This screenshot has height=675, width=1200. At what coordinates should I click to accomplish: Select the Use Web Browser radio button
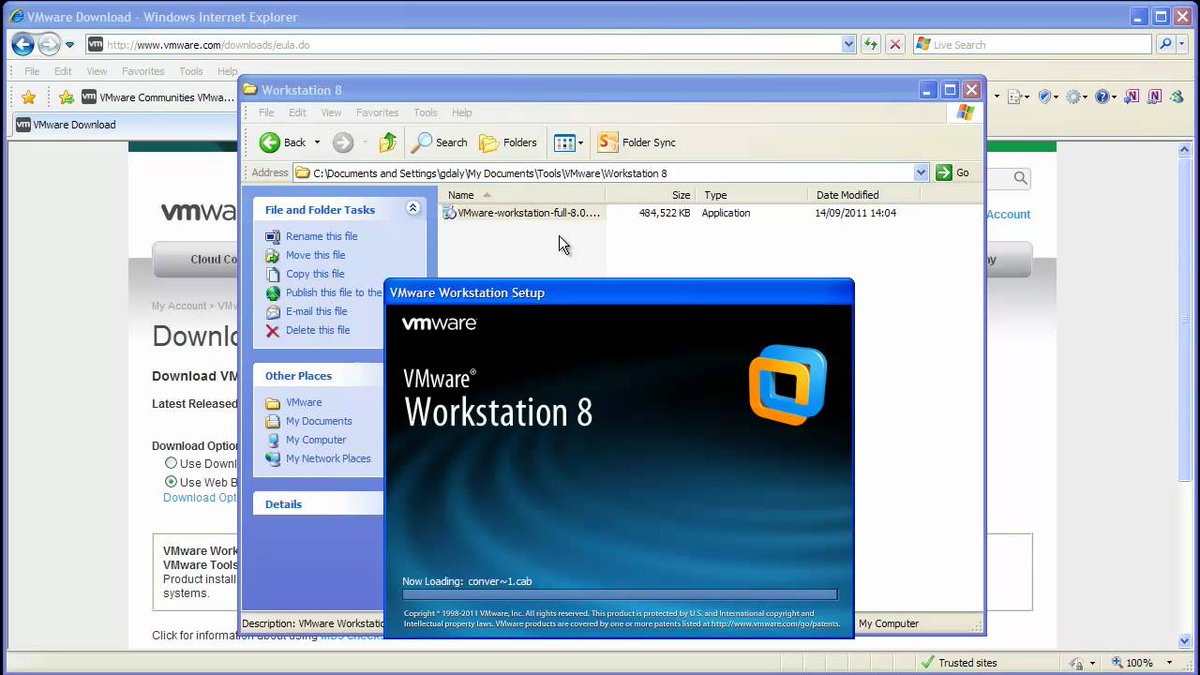point(170,482)
